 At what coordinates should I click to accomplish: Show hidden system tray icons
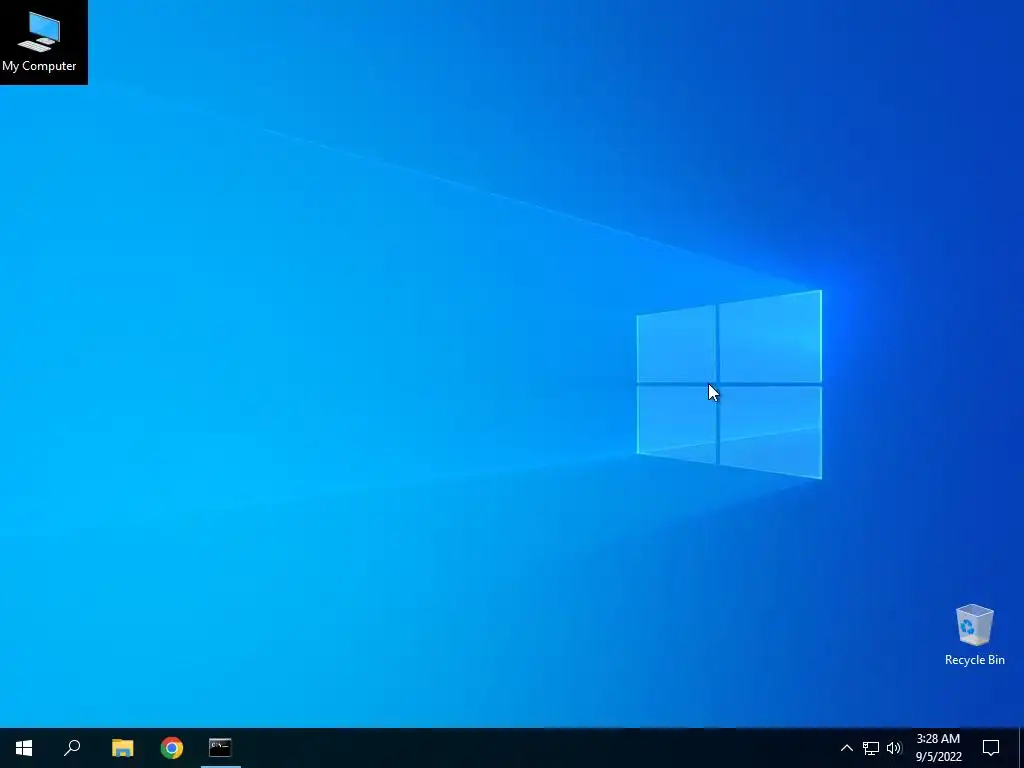[x=846, y=748]
